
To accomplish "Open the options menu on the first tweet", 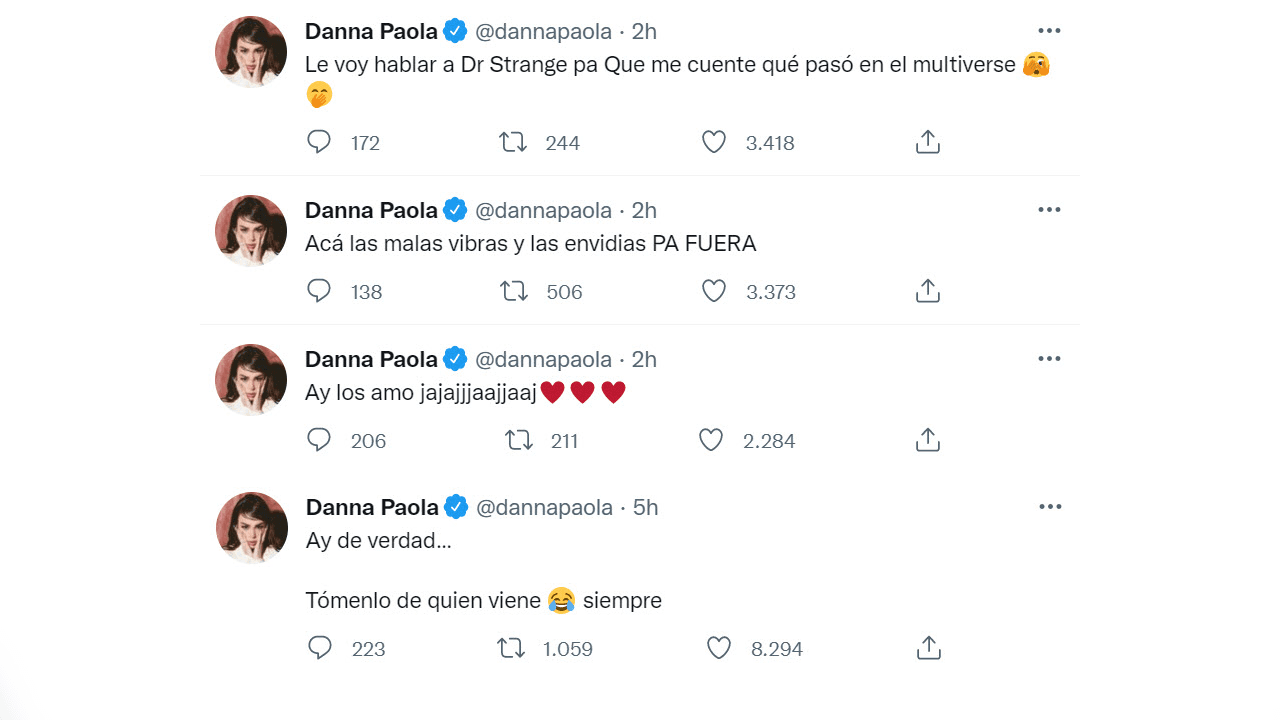I will (x=1049, y=30).
